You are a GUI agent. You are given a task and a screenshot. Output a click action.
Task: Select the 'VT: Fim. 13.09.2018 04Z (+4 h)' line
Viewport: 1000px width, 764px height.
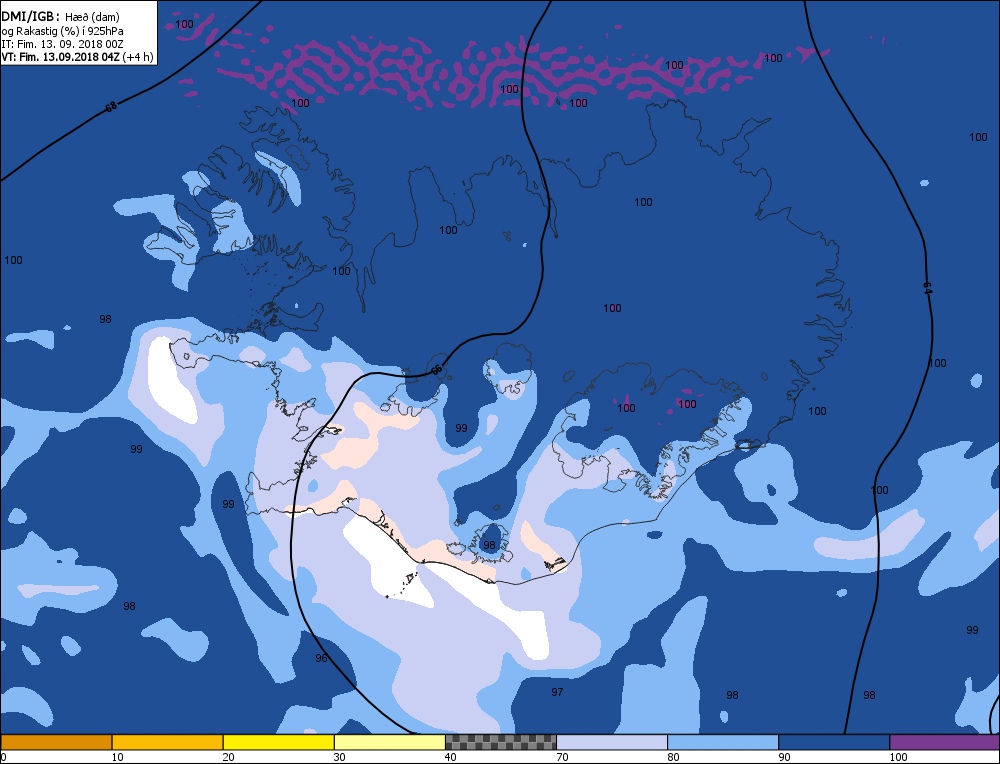tap(77, 57)
